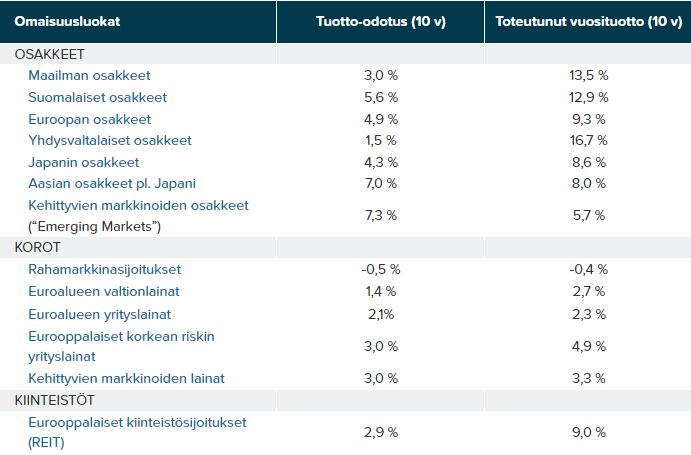Select the Rahamarkkinasijoitukset row label

tap(105, 269)
